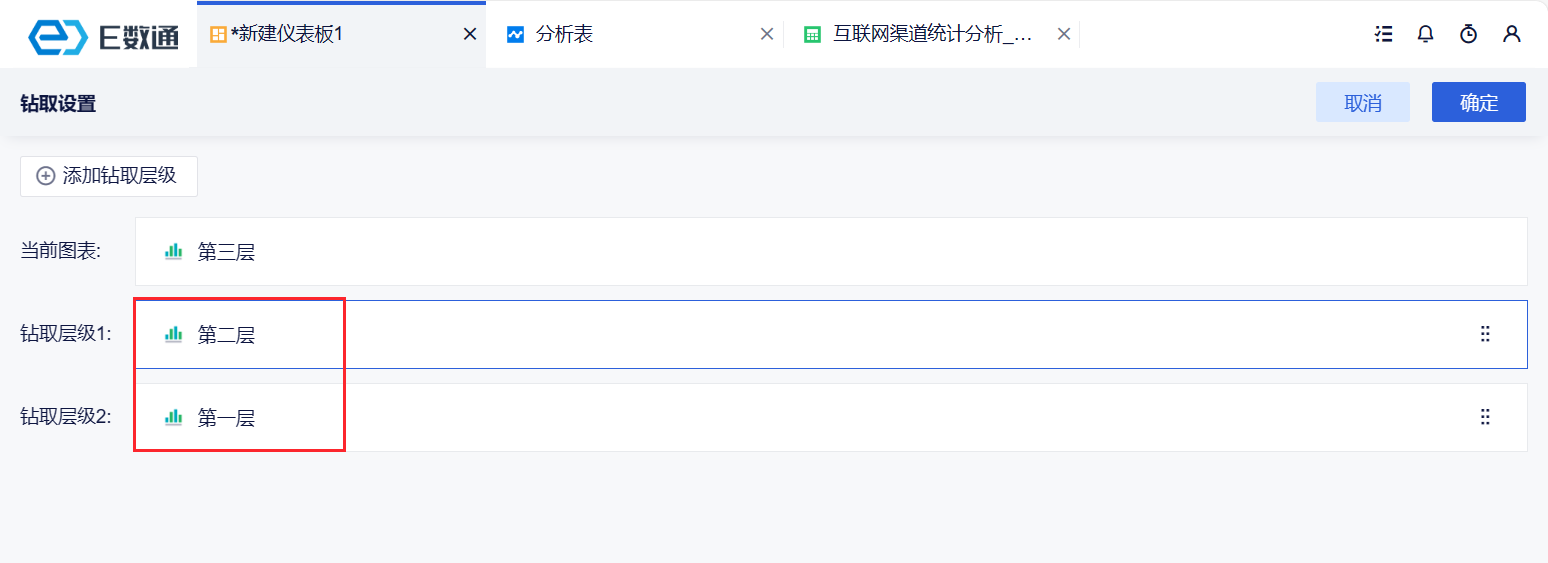Click the bar chart icon beside 第二层
1548x563 pixels.
pos(173,335)
